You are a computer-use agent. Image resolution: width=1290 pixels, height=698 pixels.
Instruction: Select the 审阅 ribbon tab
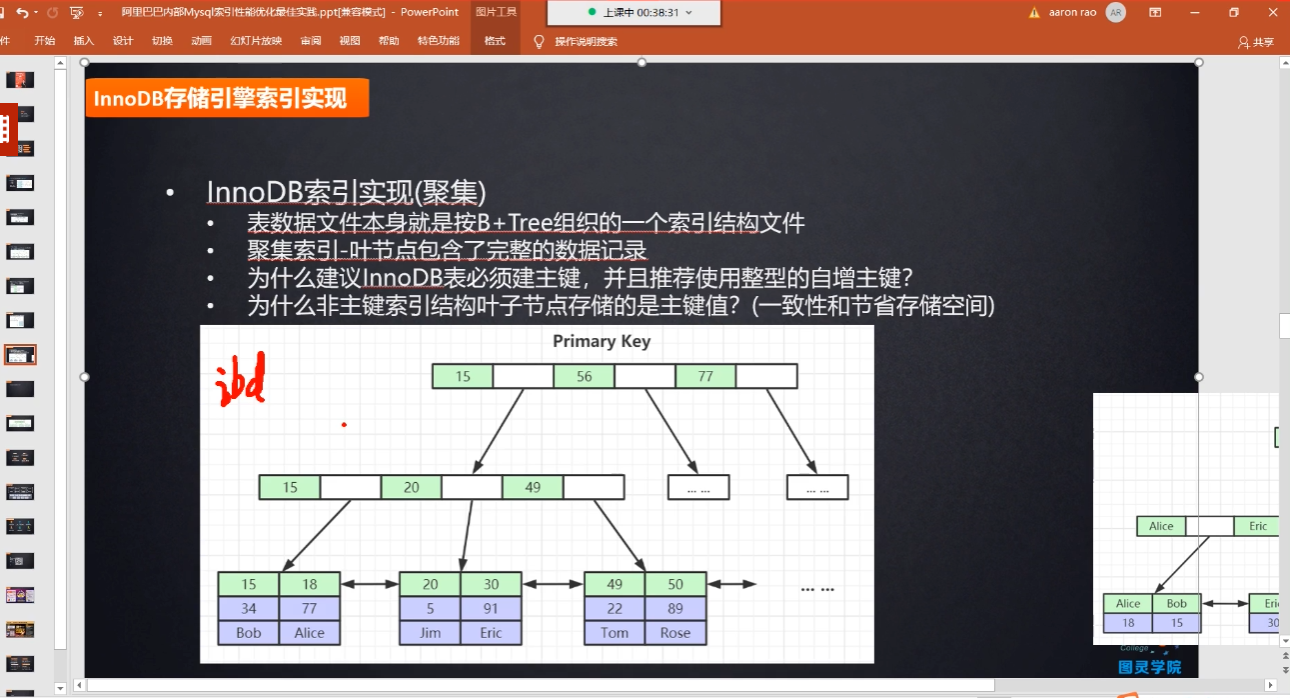[x=311, y=41]
